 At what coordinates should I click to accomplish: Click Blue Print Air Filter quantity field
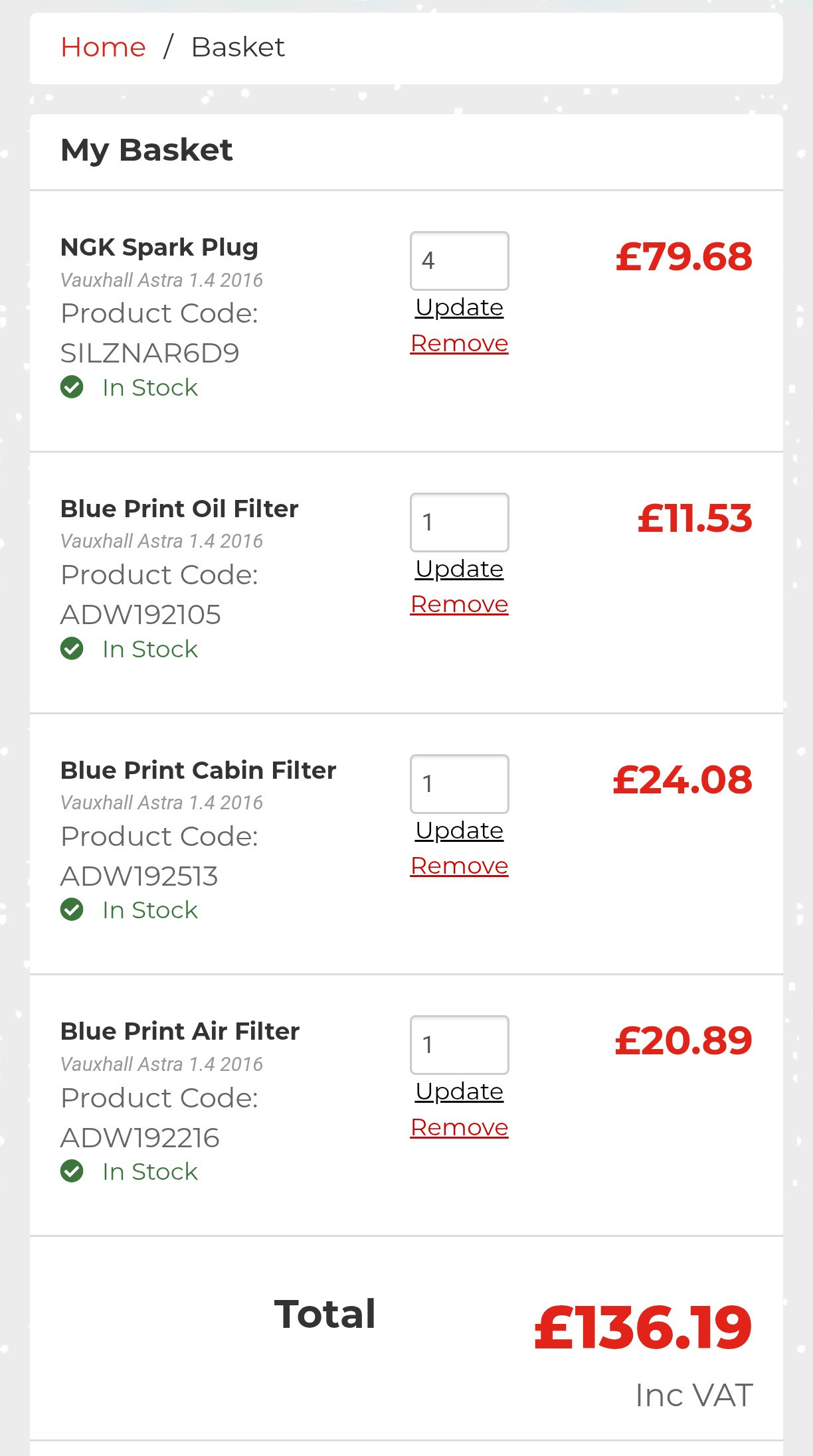click(459, 1044)
